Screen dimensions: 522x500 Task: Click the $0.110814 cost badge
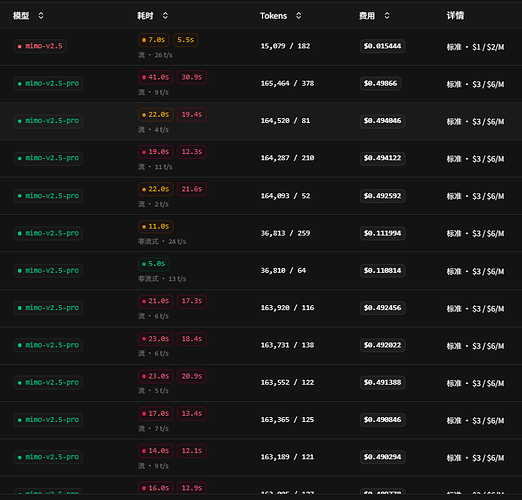point(383,271)
